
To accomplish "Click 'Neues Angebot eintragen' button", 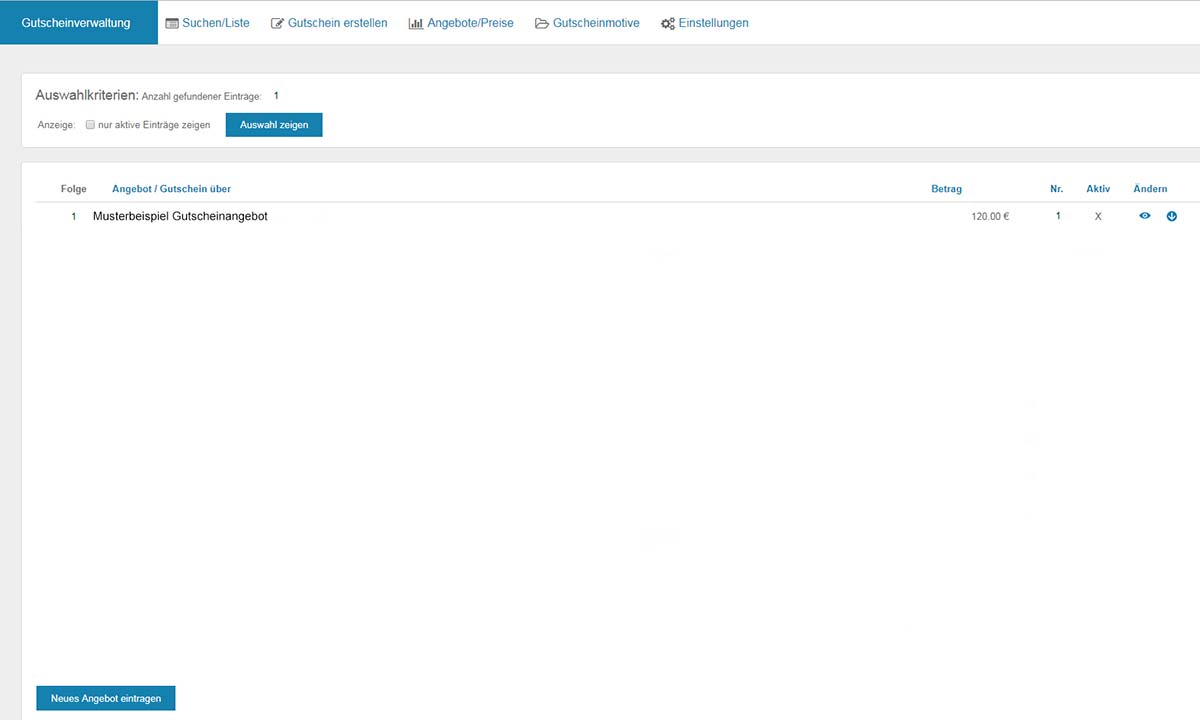I will (106, 698).
